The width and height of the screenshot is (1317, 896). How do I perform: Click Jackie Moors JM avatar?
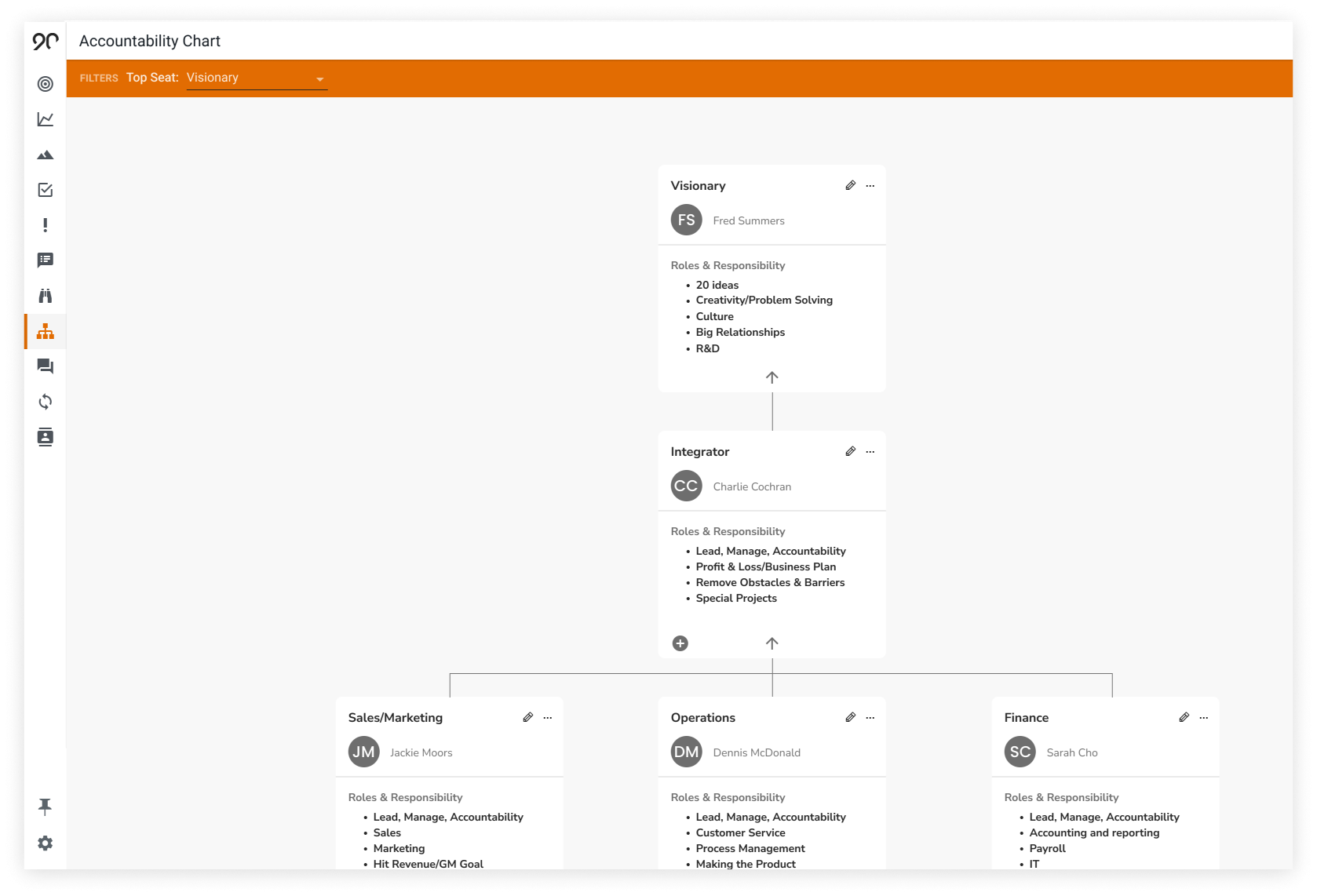click(363, 752)
